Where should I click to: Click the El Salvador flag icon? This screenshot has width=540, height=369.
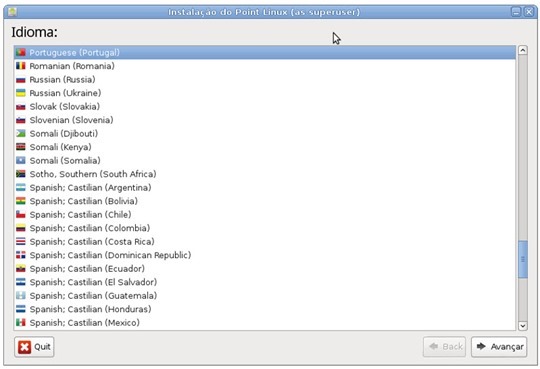point(21,282)
